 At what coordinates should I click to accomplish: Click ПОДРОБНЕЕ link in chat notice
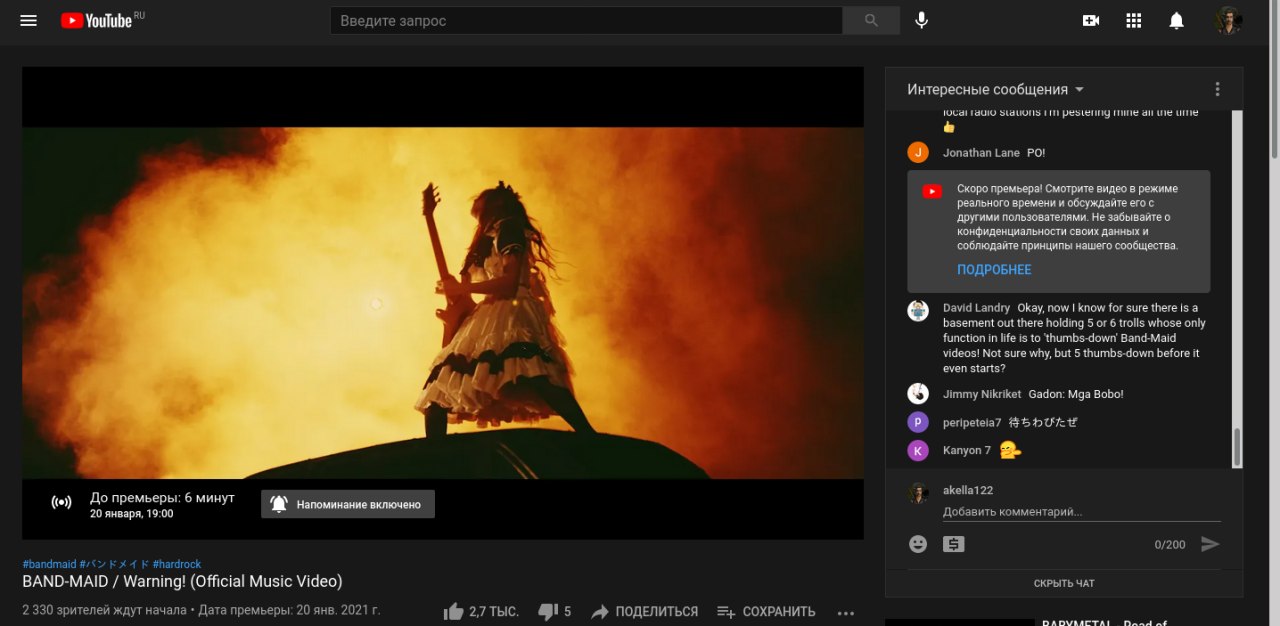[994, 270]
